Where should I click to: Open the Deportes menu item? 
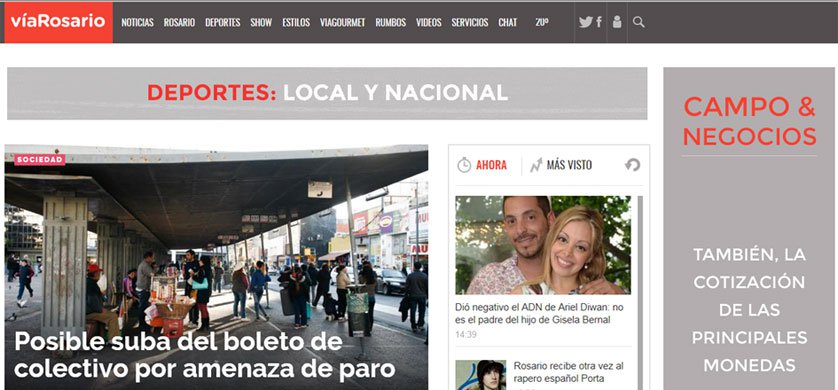(222, 22)
